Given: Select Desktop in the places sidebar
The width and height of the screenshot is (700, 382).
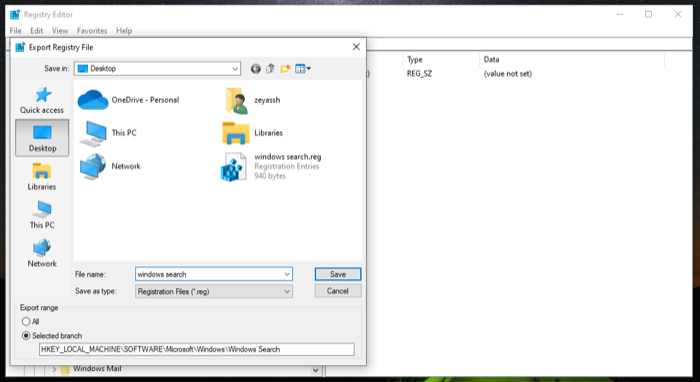Looking at the screenshot, I should [x=42, y=138].
